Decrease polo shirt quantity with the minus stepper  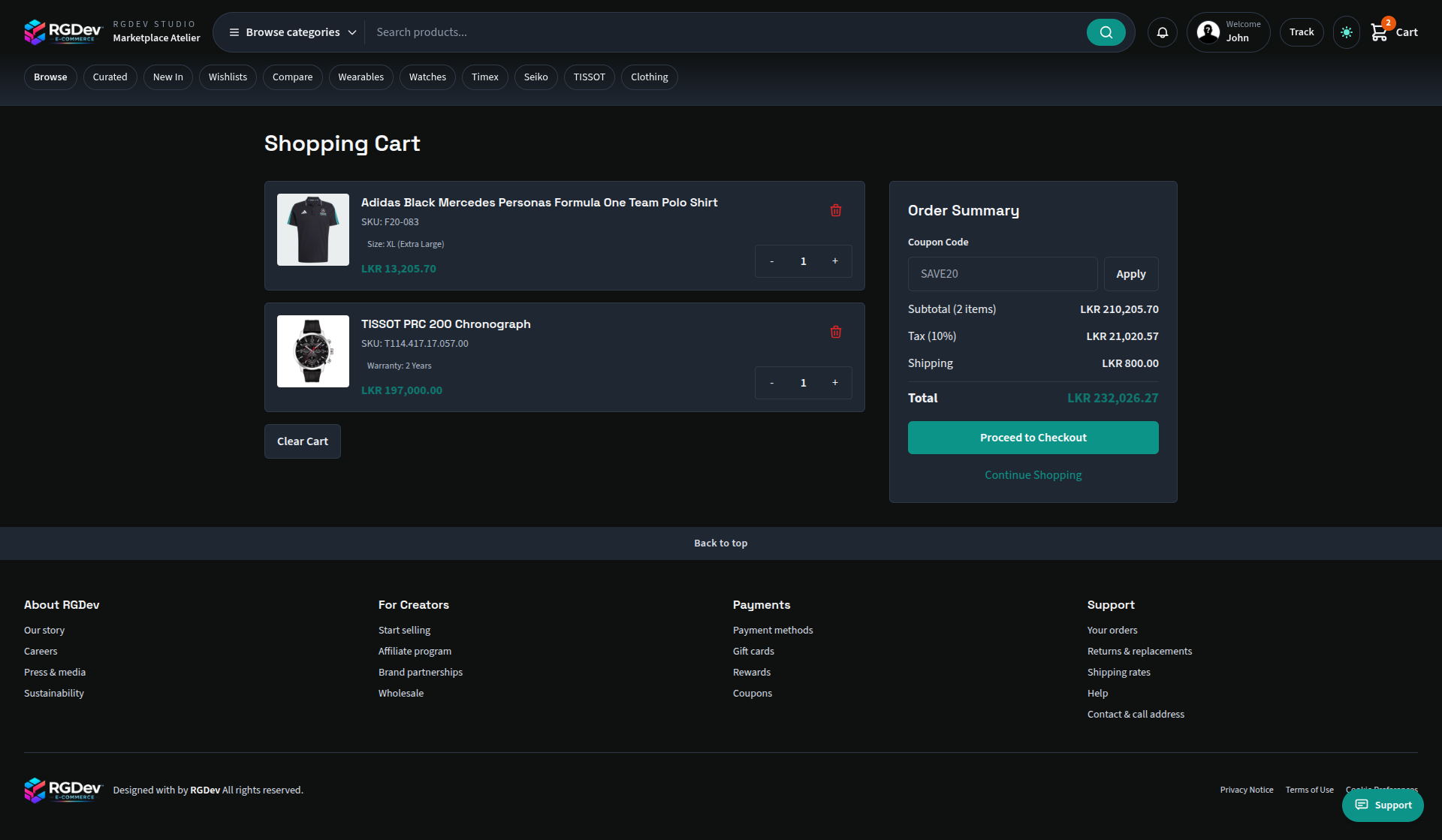772,260
